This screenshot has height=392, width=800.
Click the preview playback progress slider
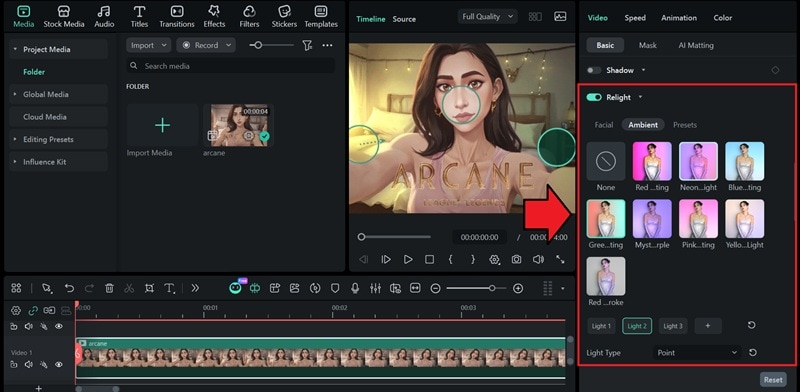393,237
